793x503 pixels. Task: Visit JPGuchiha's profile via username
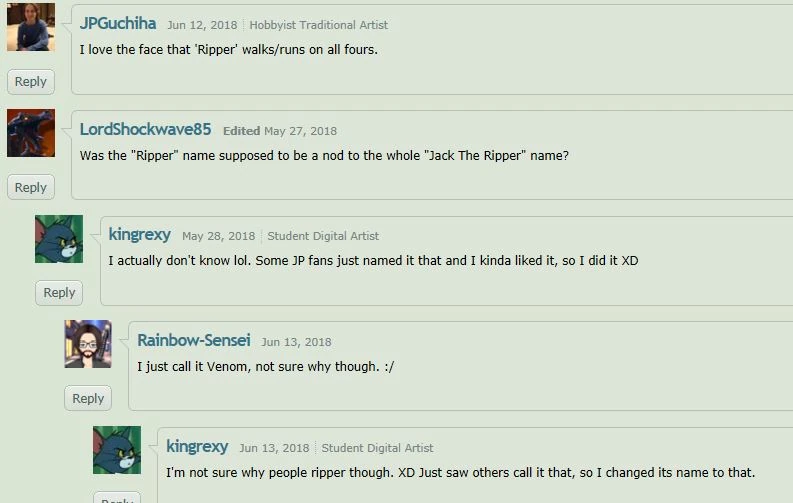(118, 23)
